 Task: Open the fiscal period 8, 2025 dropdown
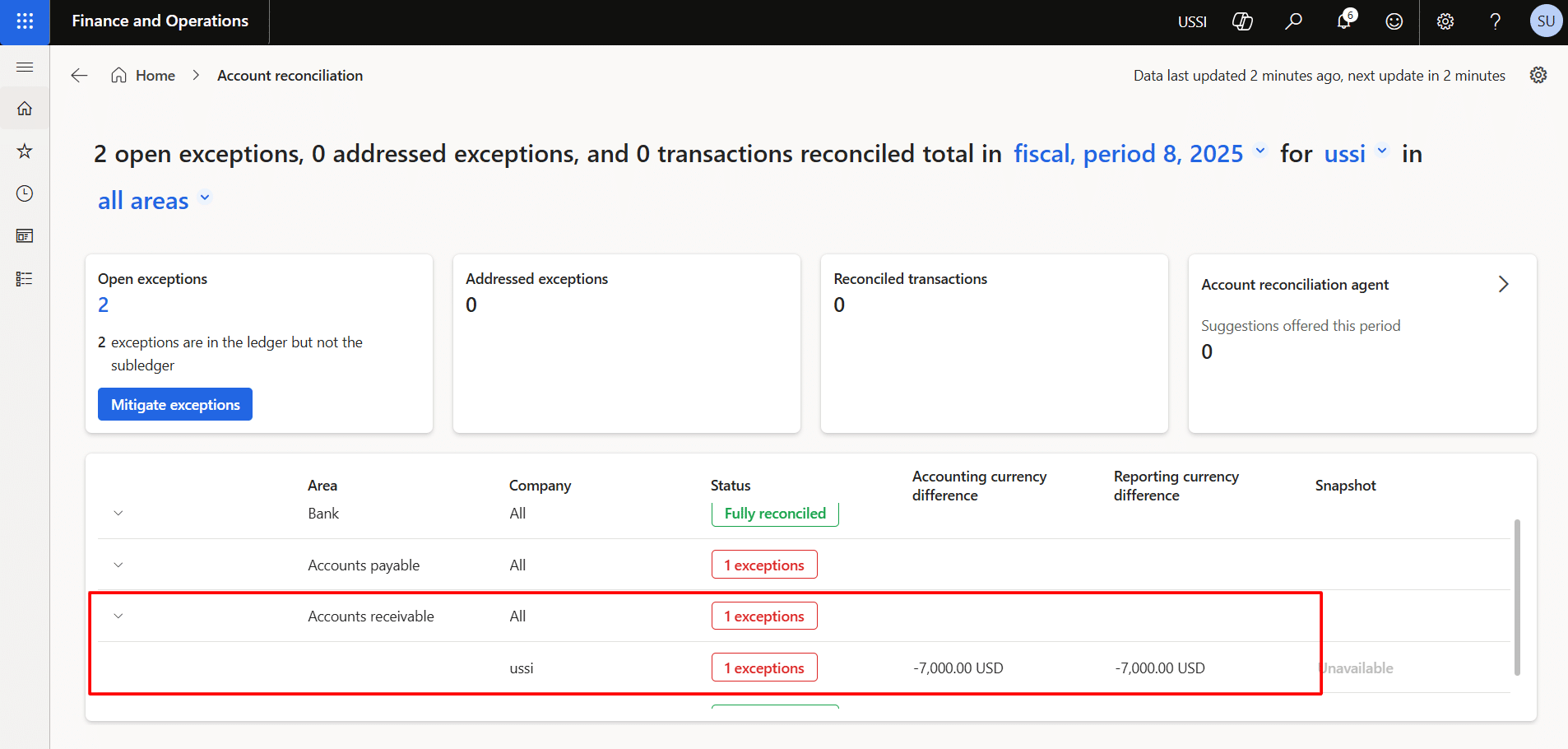point(1139,154)
